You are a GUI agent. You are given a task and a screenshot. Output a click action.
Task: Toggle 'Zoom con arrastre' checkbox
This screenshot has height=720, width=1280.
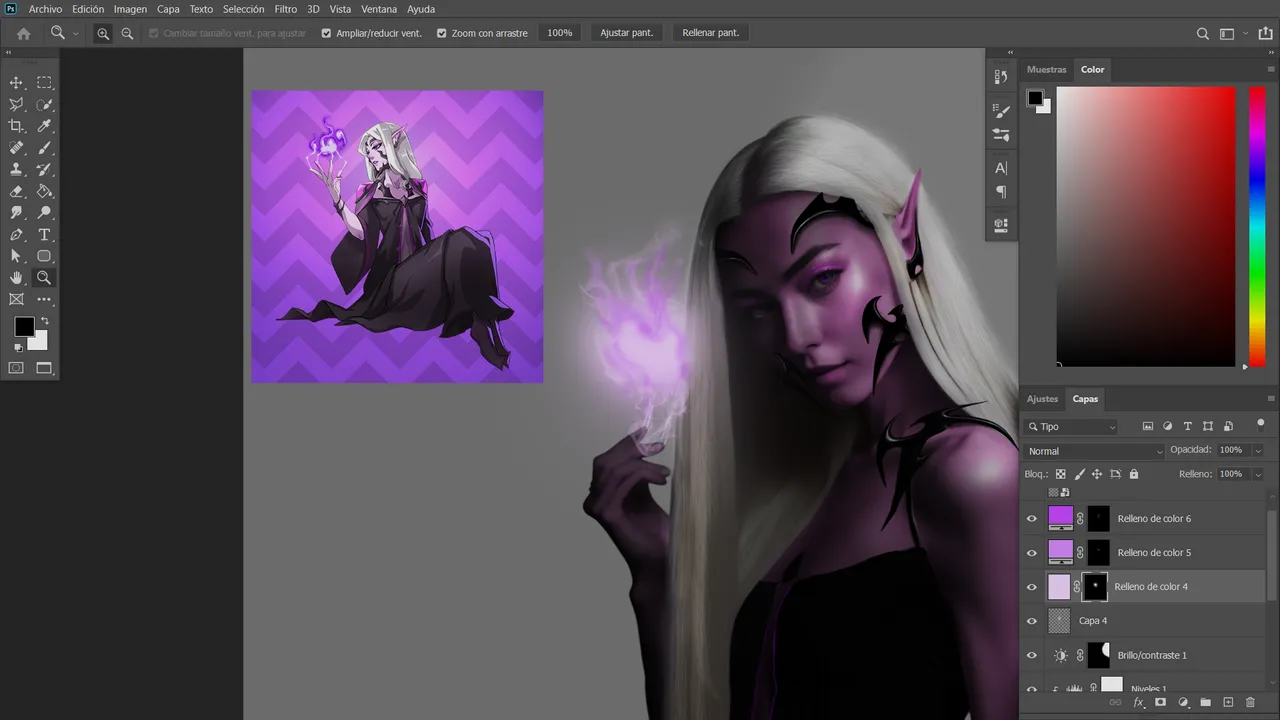(x=442, y=33)
